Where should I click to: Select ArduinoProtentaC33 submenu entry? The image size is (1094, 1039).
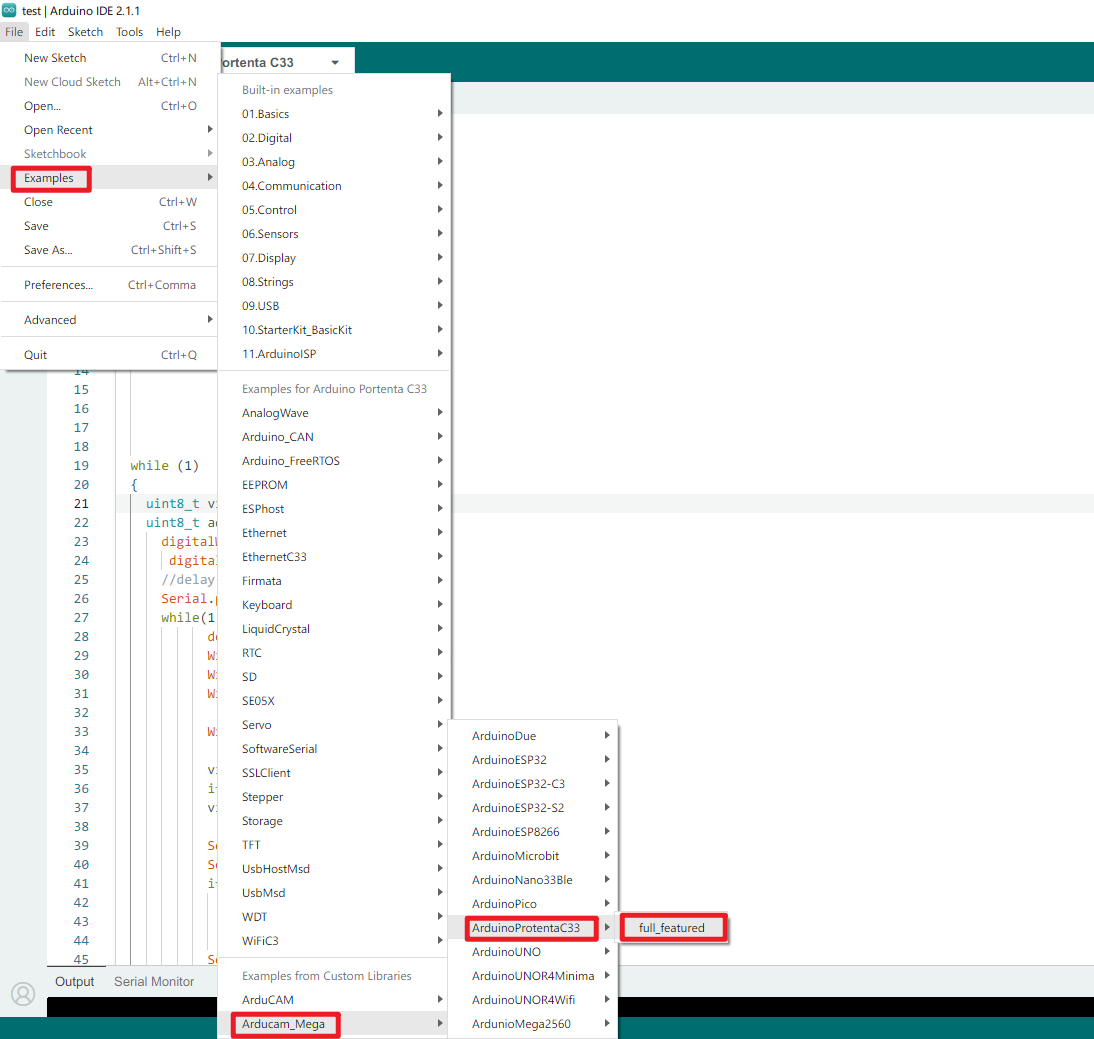coord(533,927)
